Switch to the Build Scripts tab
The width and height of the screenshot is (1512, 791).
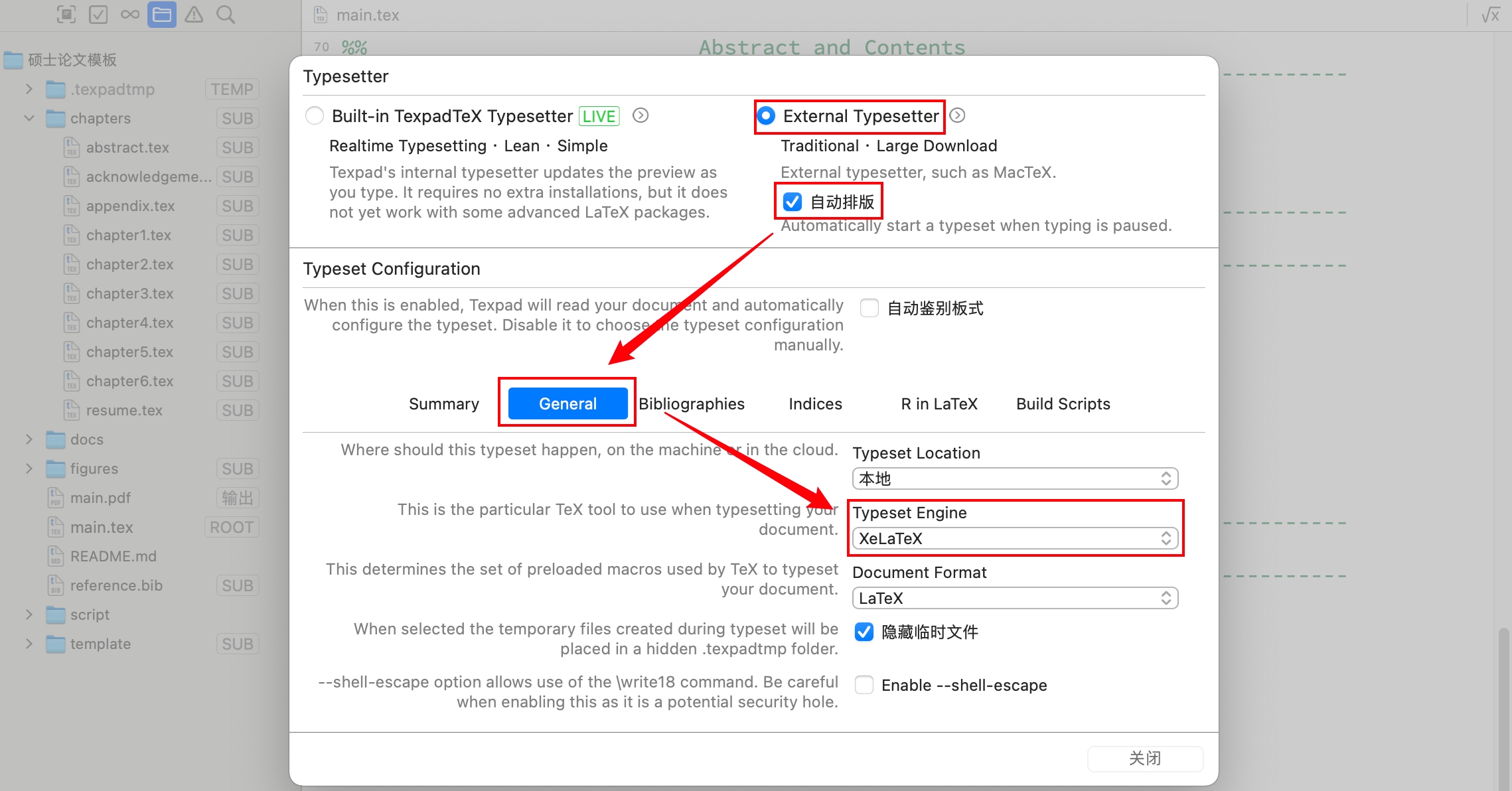pos(1063,403)
